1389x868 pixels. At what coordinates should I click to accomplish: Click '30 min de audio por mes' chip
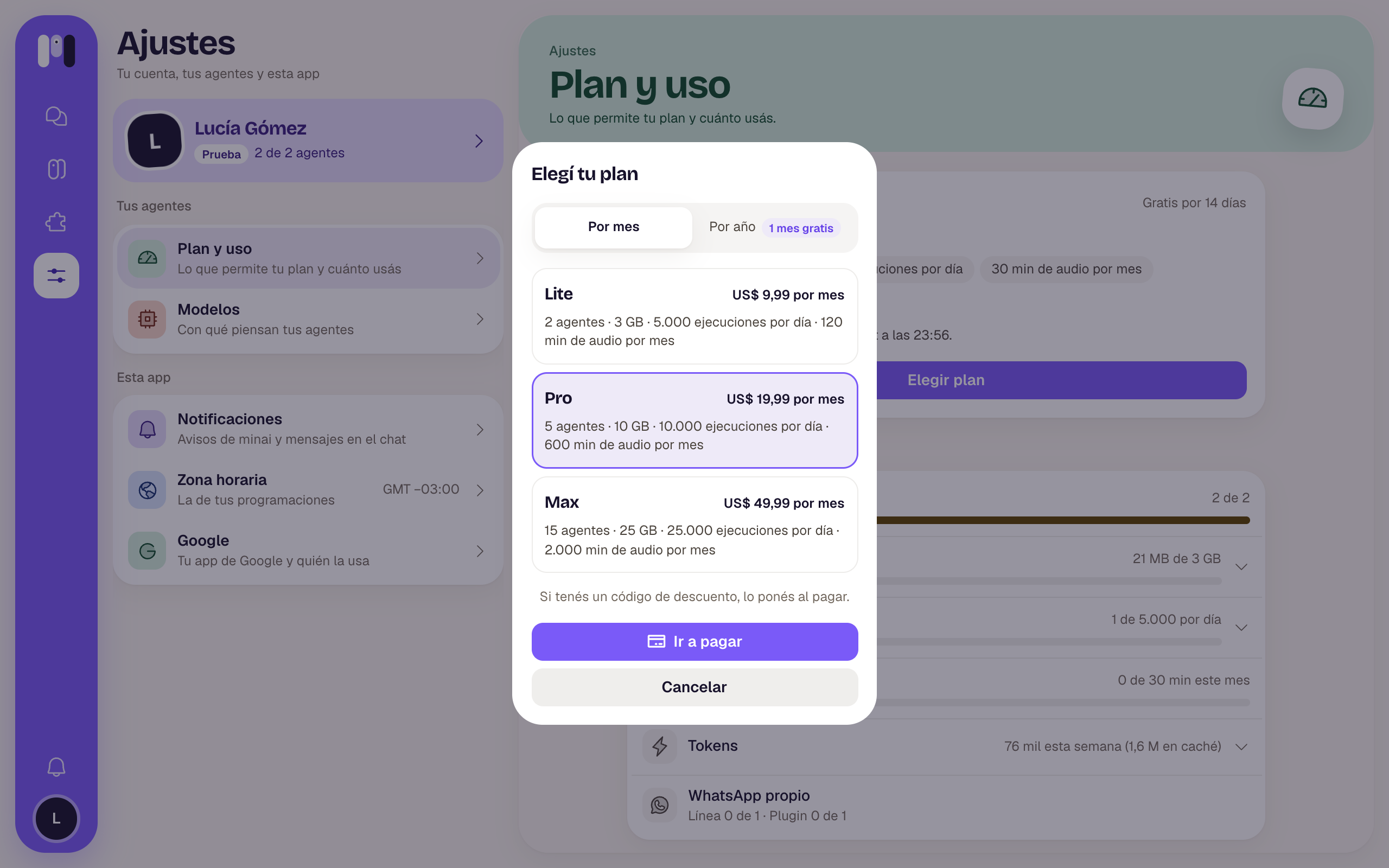pyautogui.click(x=1066, y=269)
